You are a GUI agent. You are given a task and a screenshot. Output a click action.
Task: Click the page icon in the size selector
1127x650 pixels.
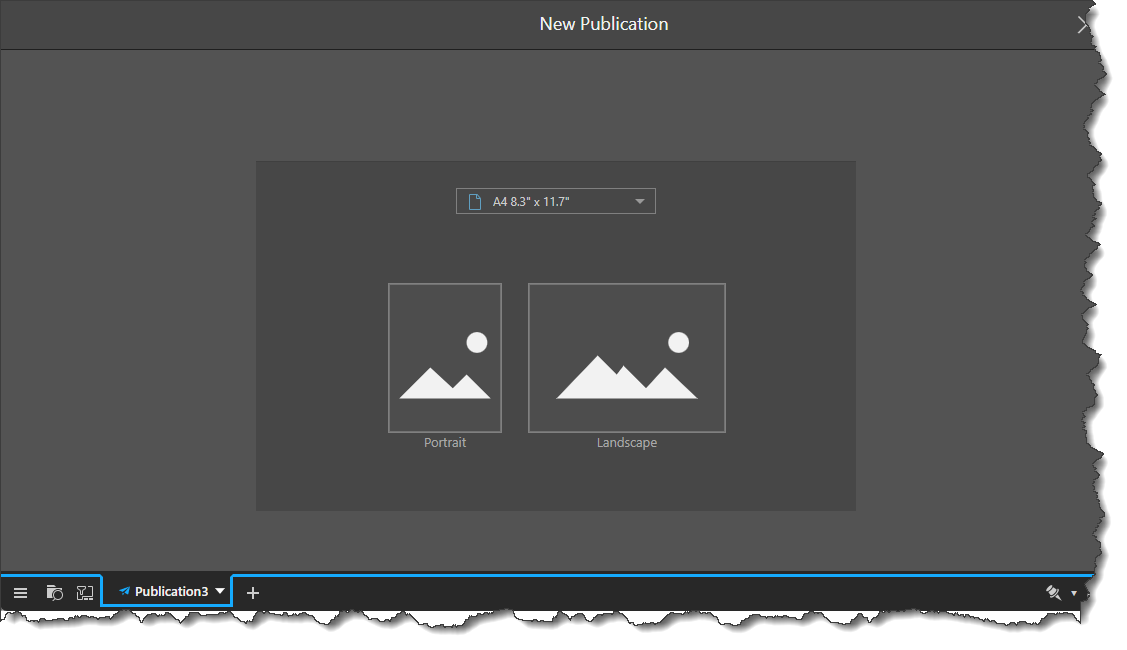pyautogui.click(x=475, y=202)
